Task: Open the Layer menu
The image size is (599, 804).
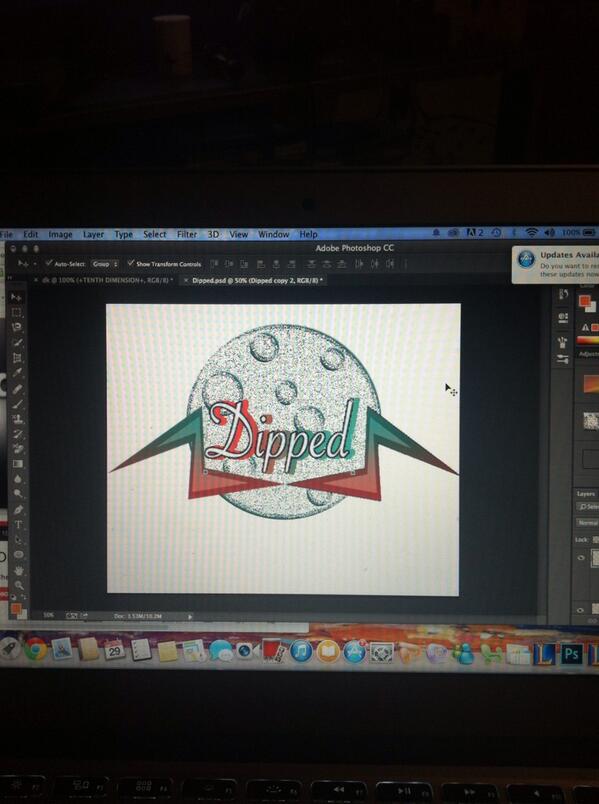Action: pyautogui.click(x=93, y=234)
